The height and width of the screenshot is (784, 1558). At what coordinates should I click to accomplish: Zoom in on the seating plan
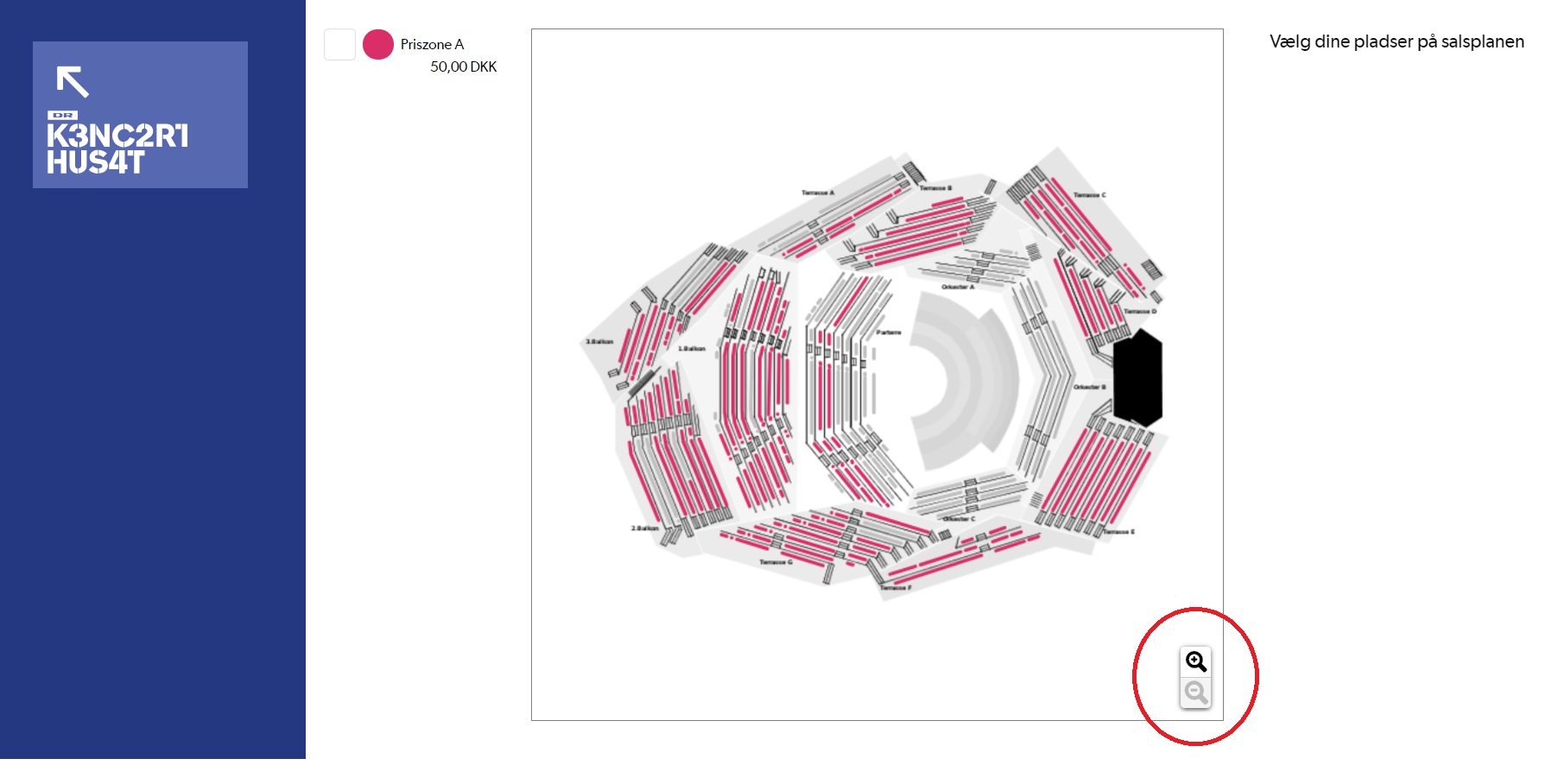pyautogui.click(x=1196, y=661)
